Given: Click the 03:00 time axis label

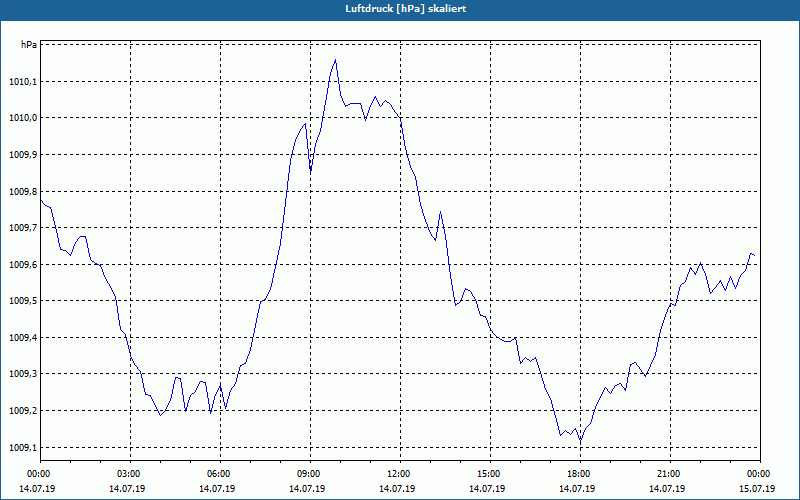Looking at the screenshot, I should [x=128, y=474].
